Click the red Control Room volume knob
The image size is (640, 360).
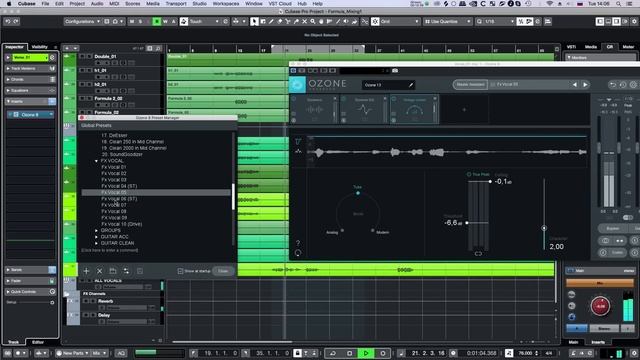point(600,306)
